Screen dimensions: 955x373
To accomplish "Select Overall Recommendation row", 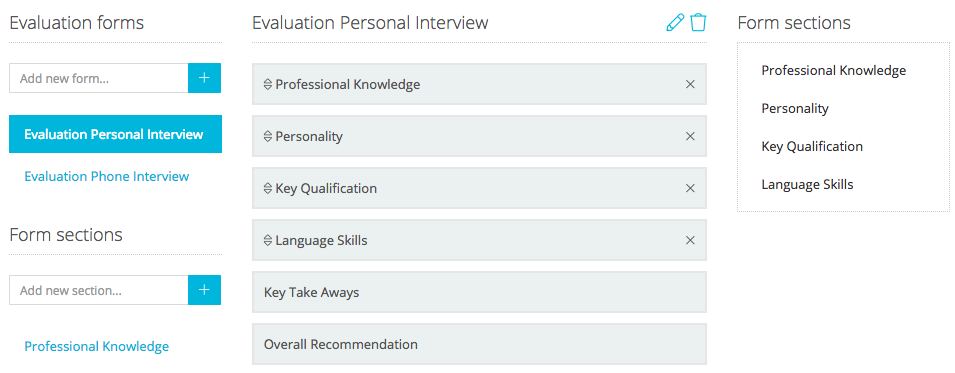I will (479, 344).
